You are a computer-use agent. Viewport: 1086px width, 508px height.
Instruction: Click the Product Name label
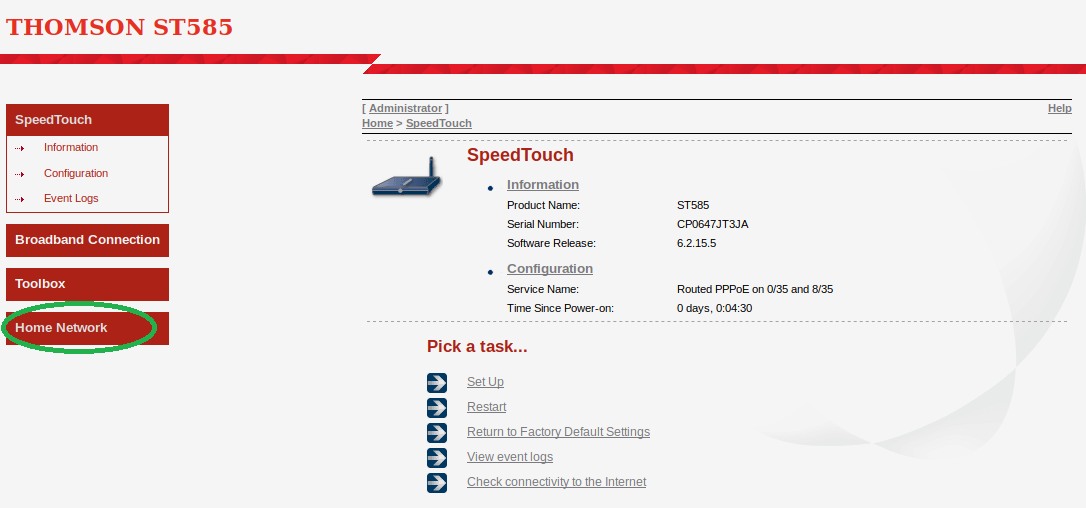tap(543, 205)
